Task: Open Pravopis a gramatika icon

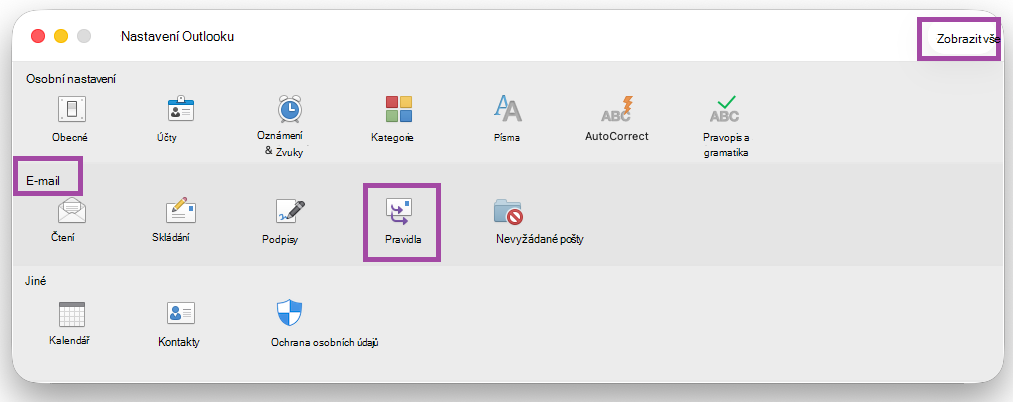Action: 726,109
